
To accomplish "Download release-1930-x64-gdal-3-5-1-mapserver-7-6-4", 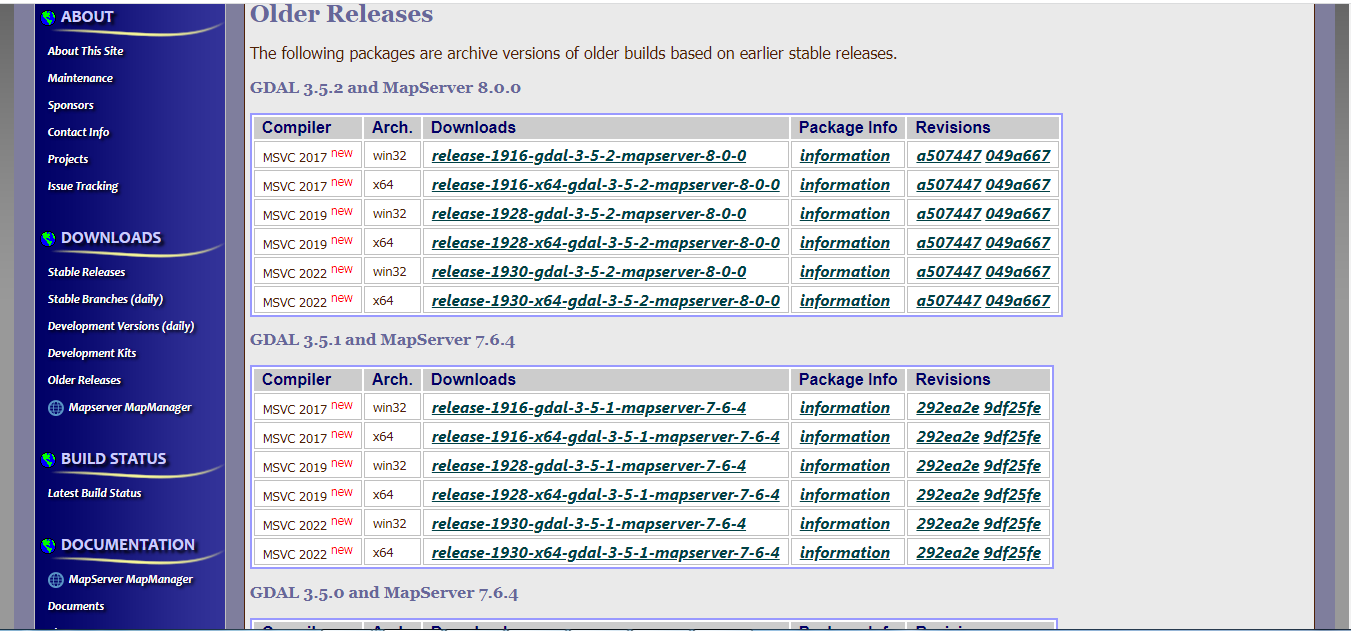I will pos(606,553).
